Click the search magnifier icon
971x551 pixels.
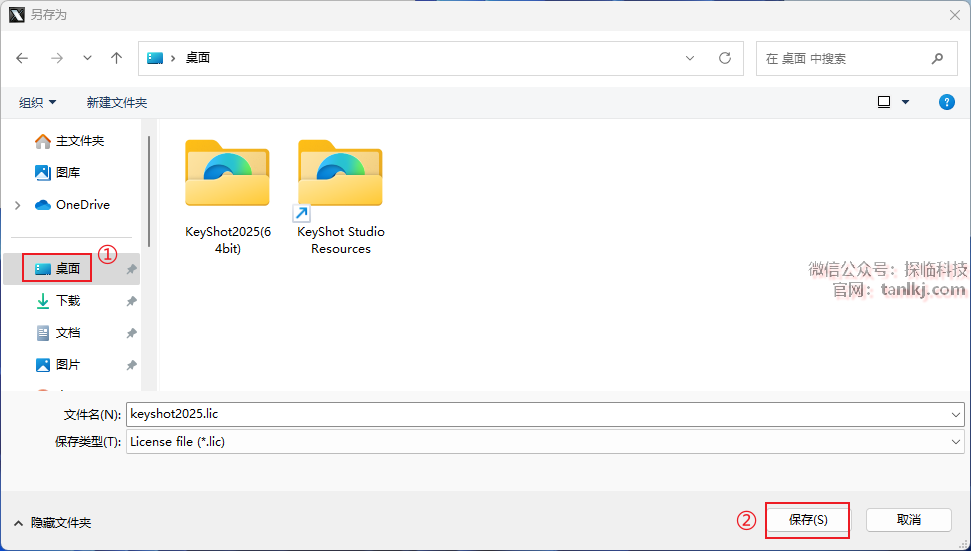coord(937,58)
